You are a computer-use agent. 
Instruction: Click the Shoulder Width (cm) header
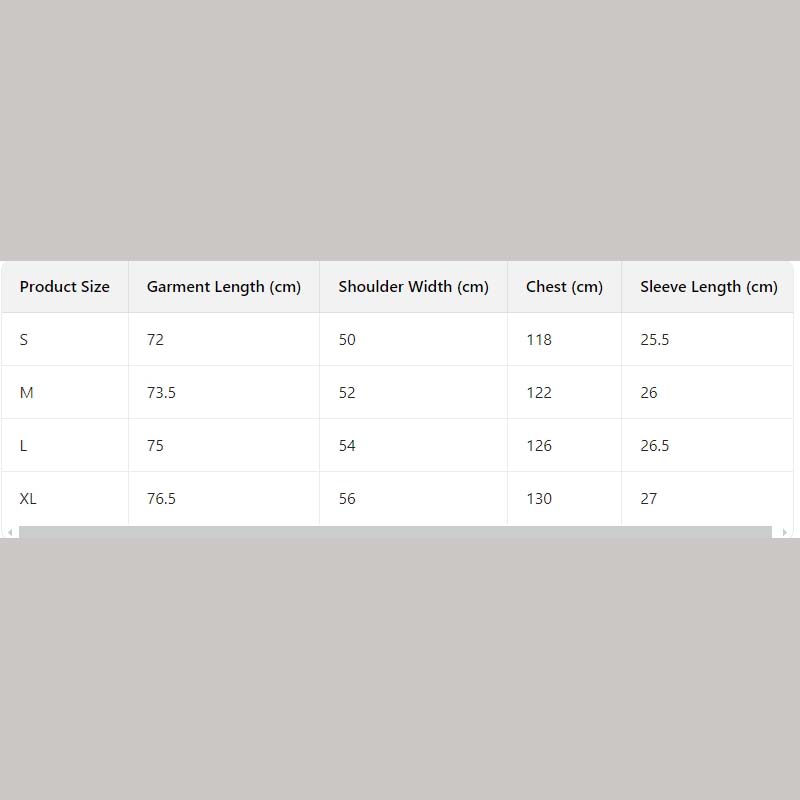413,287
